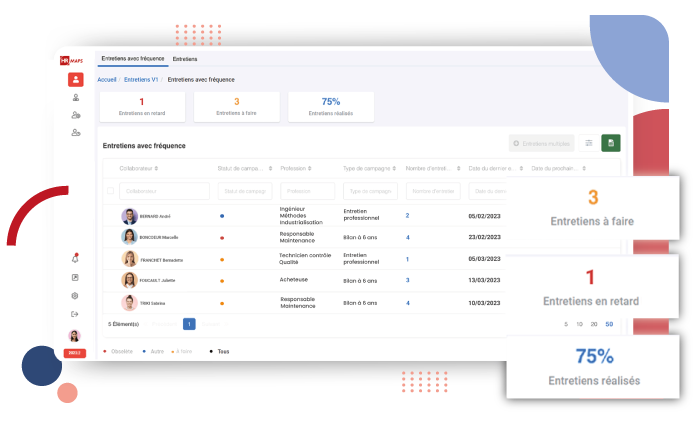Screen dimensions: 693x424
Task: Click the Entretiens multiples button
Action: 541,143
